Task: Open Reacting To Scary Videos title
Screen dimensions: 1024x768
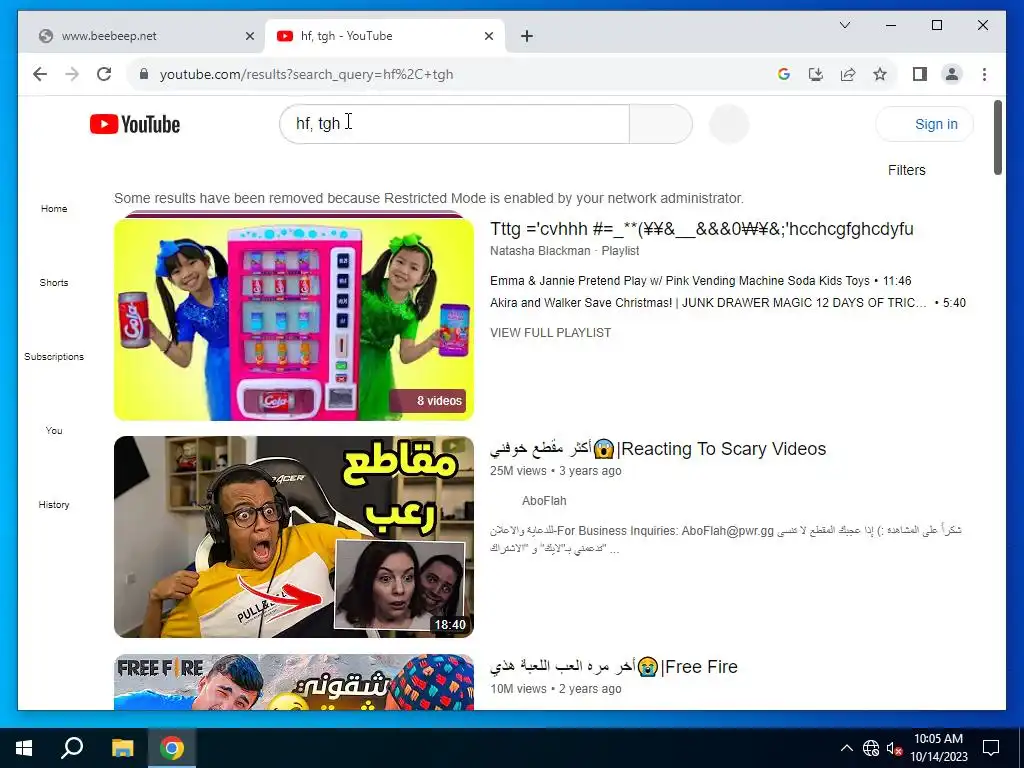Action: [658, 449]
